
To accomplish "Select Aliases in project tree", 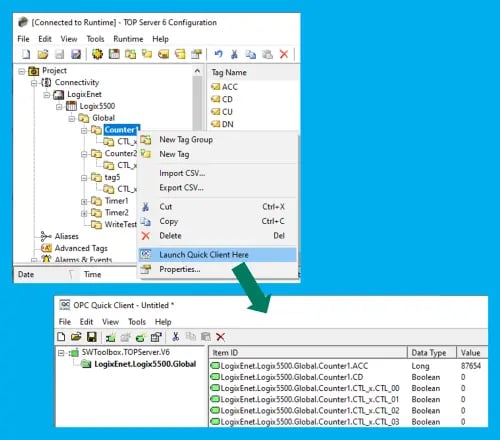I will (x=67, y=236).
